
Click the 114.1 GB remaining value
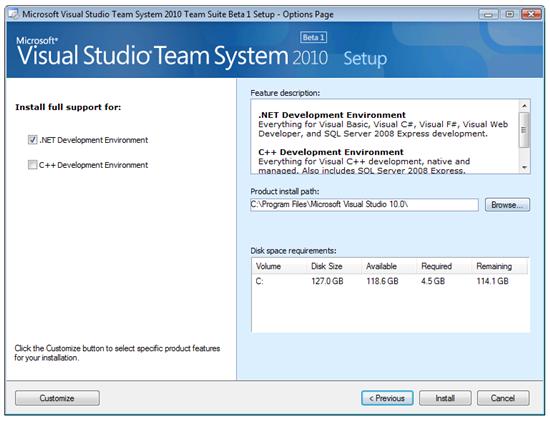[492, 281]
